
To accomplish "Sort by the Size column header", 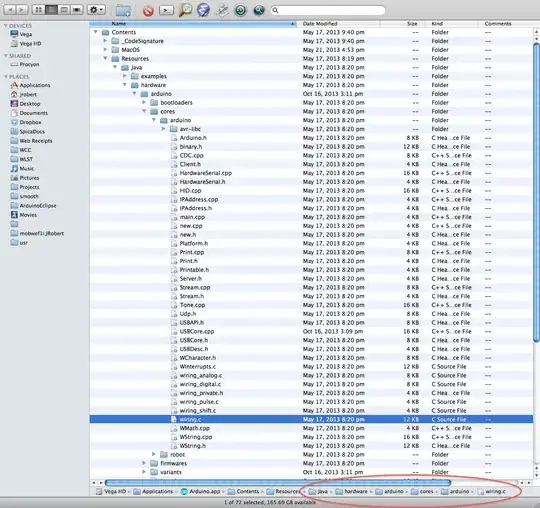I will point(403,24).
